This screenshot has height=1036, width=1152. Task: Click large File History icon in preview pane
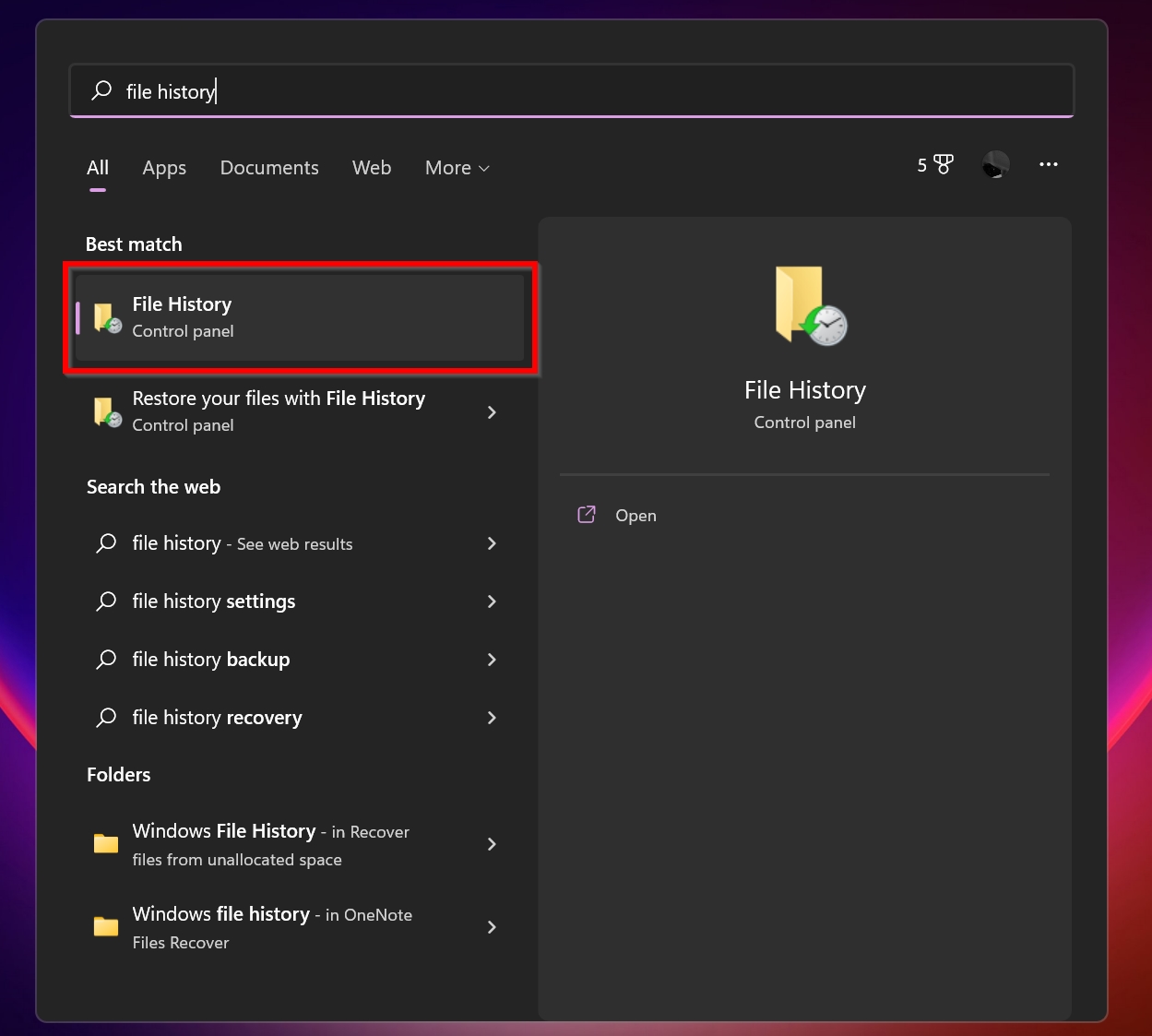coord(810,305)
